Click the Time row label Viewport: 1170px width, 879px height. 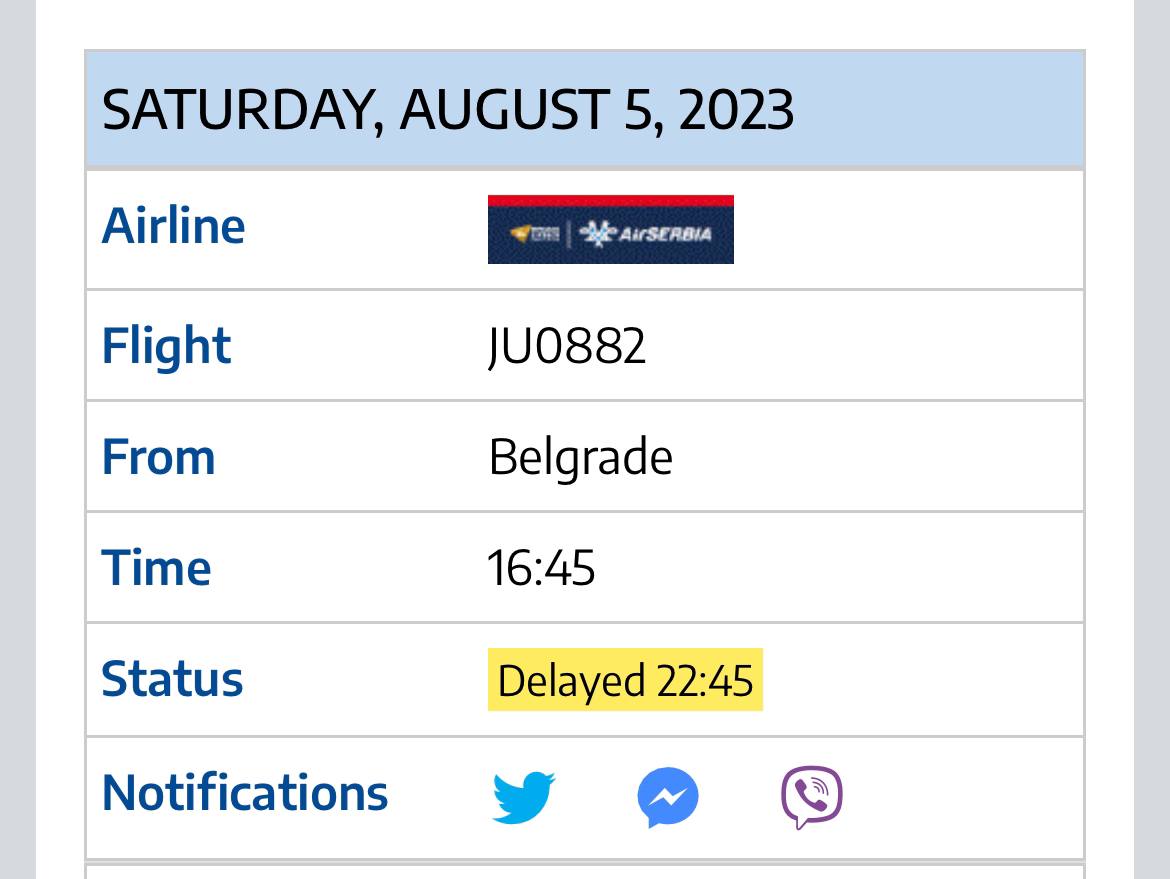pos(156,568)
